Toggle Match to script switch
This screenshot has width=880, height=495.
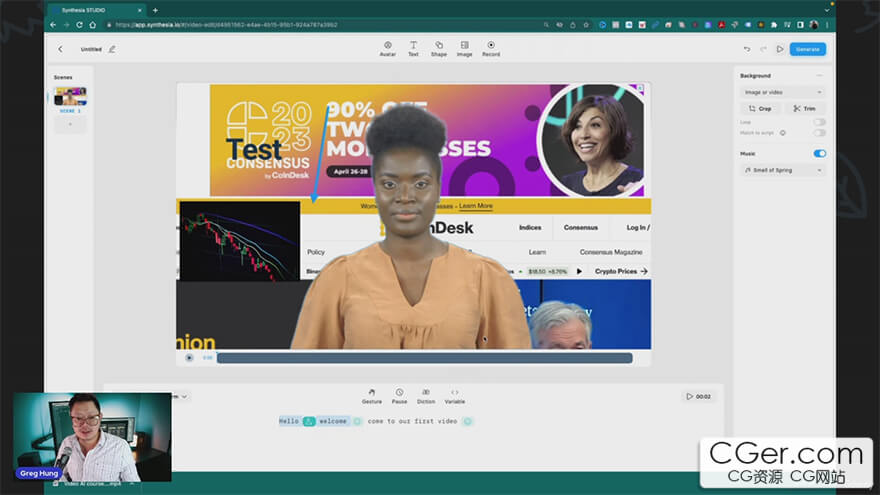(819, 133)
